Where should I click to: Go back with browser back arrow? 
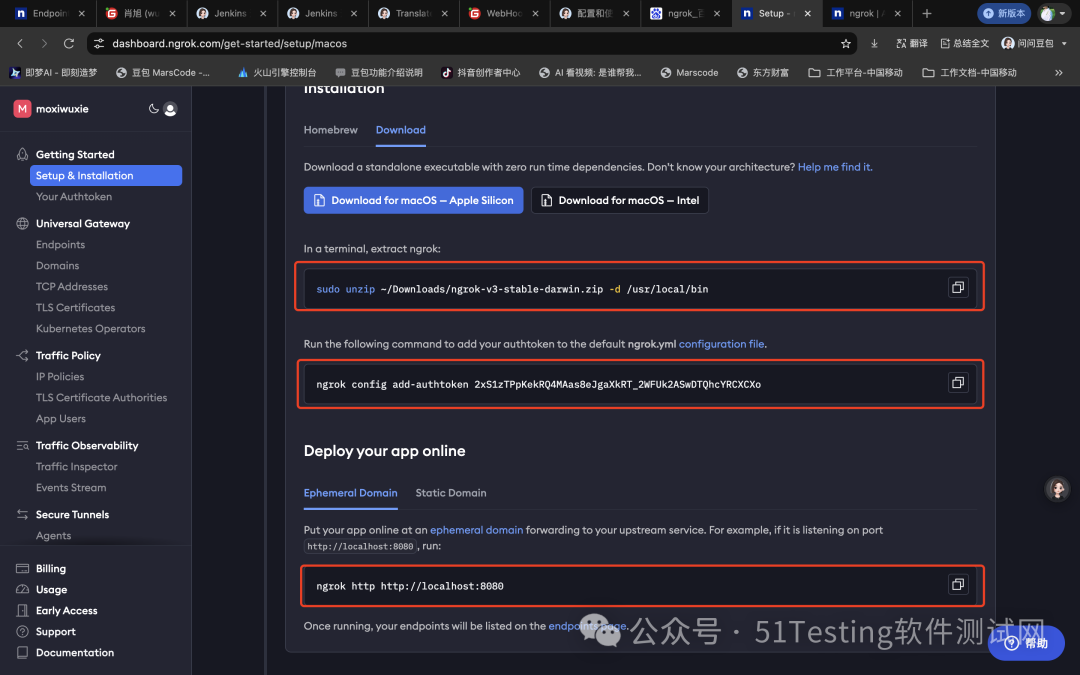[20, 43]
